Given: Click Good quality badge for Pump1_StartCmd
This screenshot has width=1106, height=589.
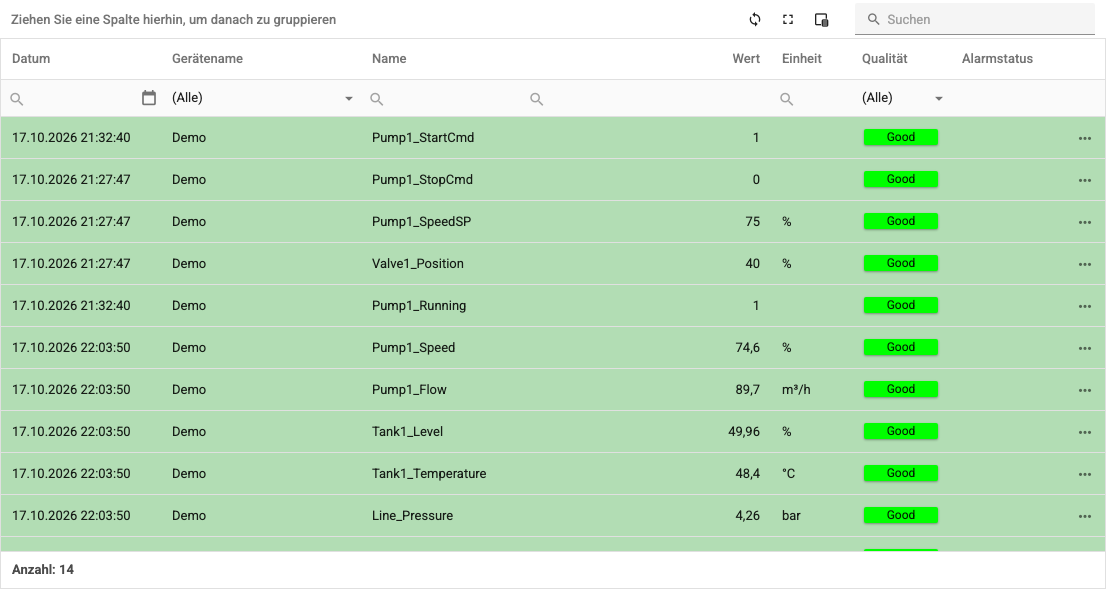Looking at the screenshot, I should tap(901, 138).
